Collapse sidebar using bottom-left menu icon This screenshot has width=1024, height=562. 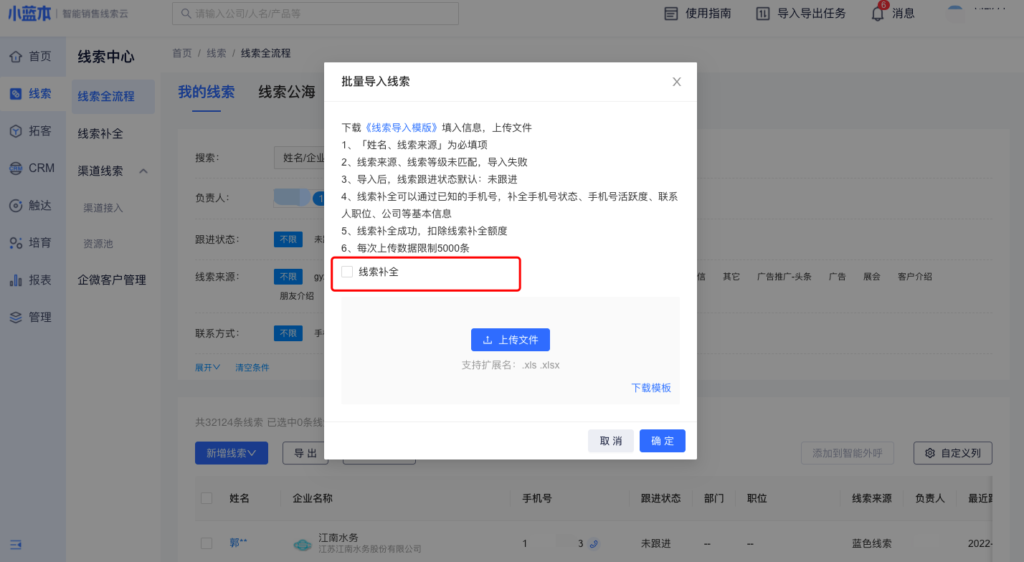tap(16, 544)
